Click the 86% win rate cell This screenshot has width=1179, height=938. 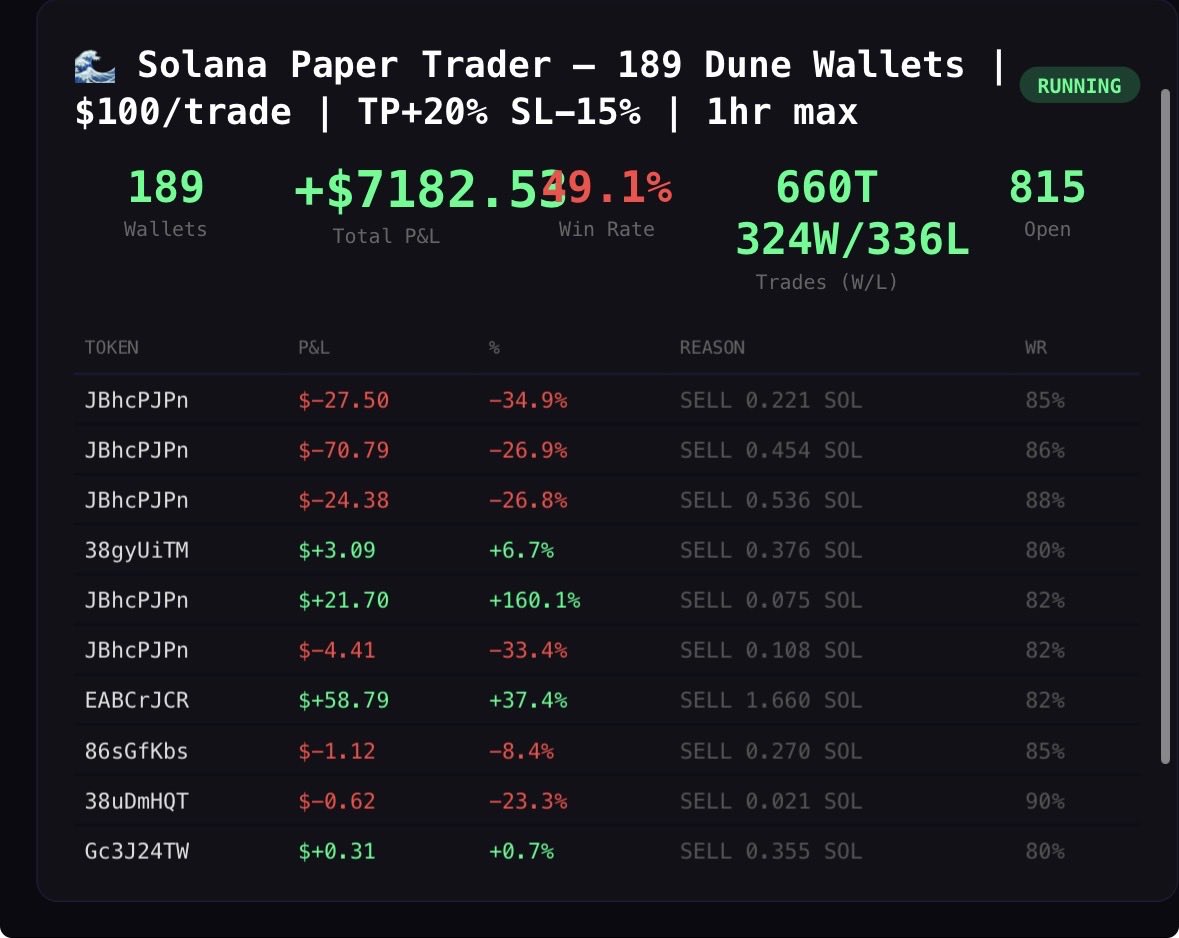pyautogui.click(x=1044, y=451)
